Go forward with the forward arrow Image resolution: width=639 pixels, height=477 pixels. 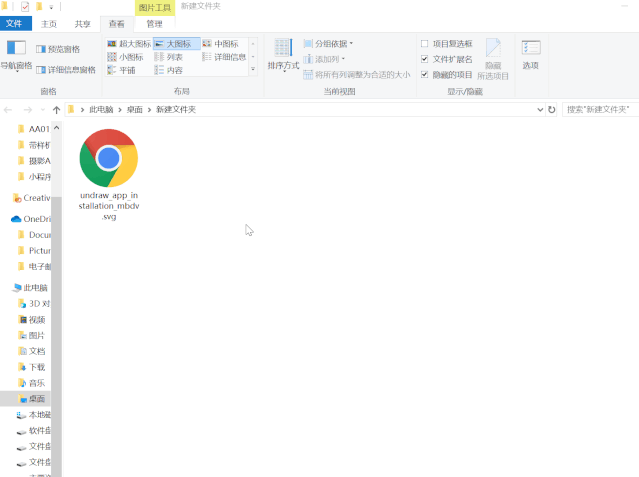tap(27, 110)
